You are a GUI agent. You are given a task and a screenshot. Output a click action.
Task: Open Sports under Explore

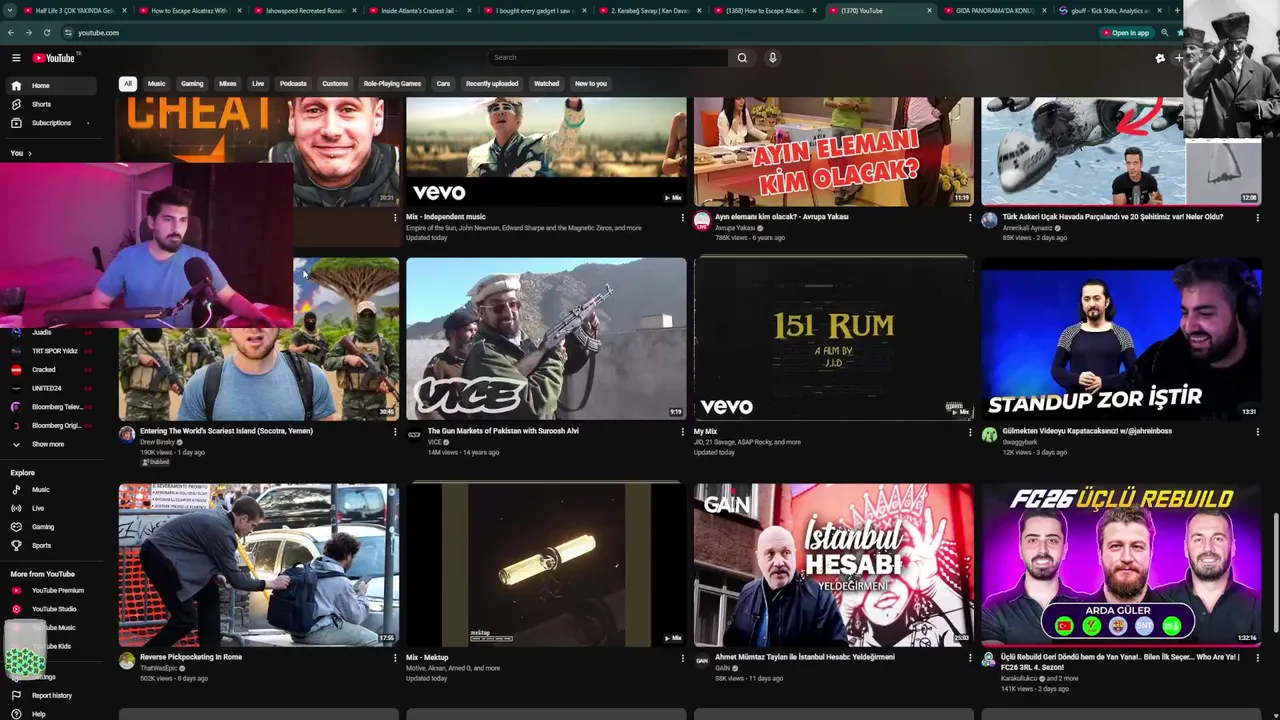point(50,546)
